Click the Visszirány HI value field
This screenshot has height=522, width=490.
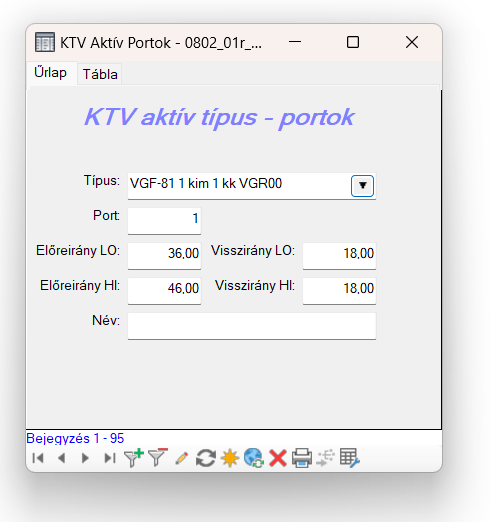(339, 290)
